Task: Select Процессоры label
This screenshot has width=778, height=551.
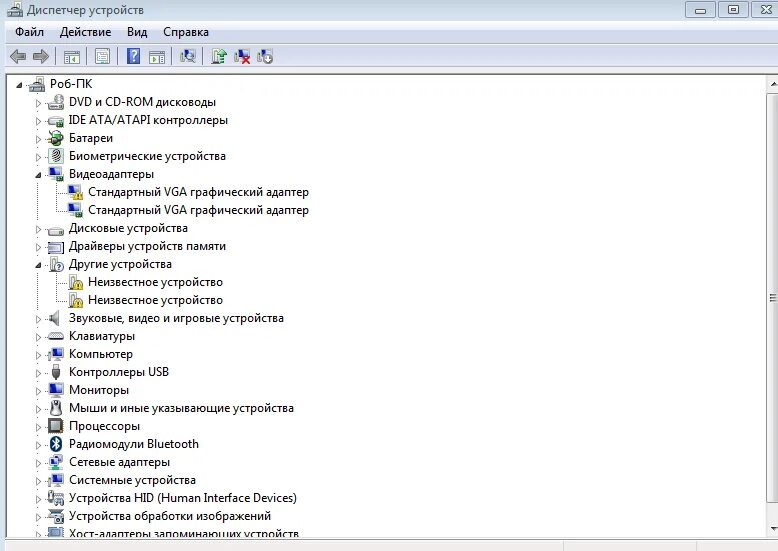Action: (x=104, y=426)
